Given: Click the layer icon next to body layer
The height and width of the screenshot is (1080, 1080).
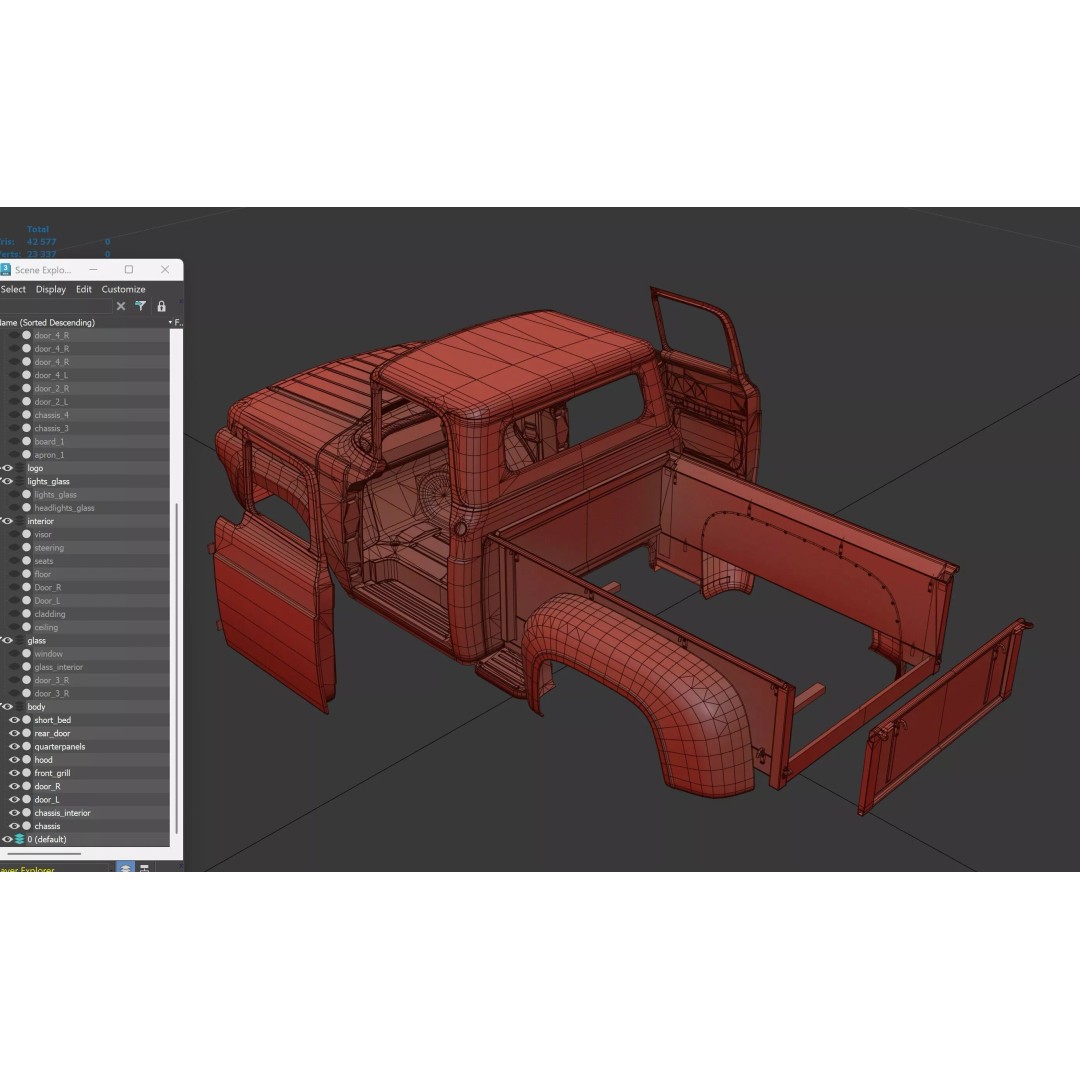Looking at the screenshot, I should pos(19,707).
